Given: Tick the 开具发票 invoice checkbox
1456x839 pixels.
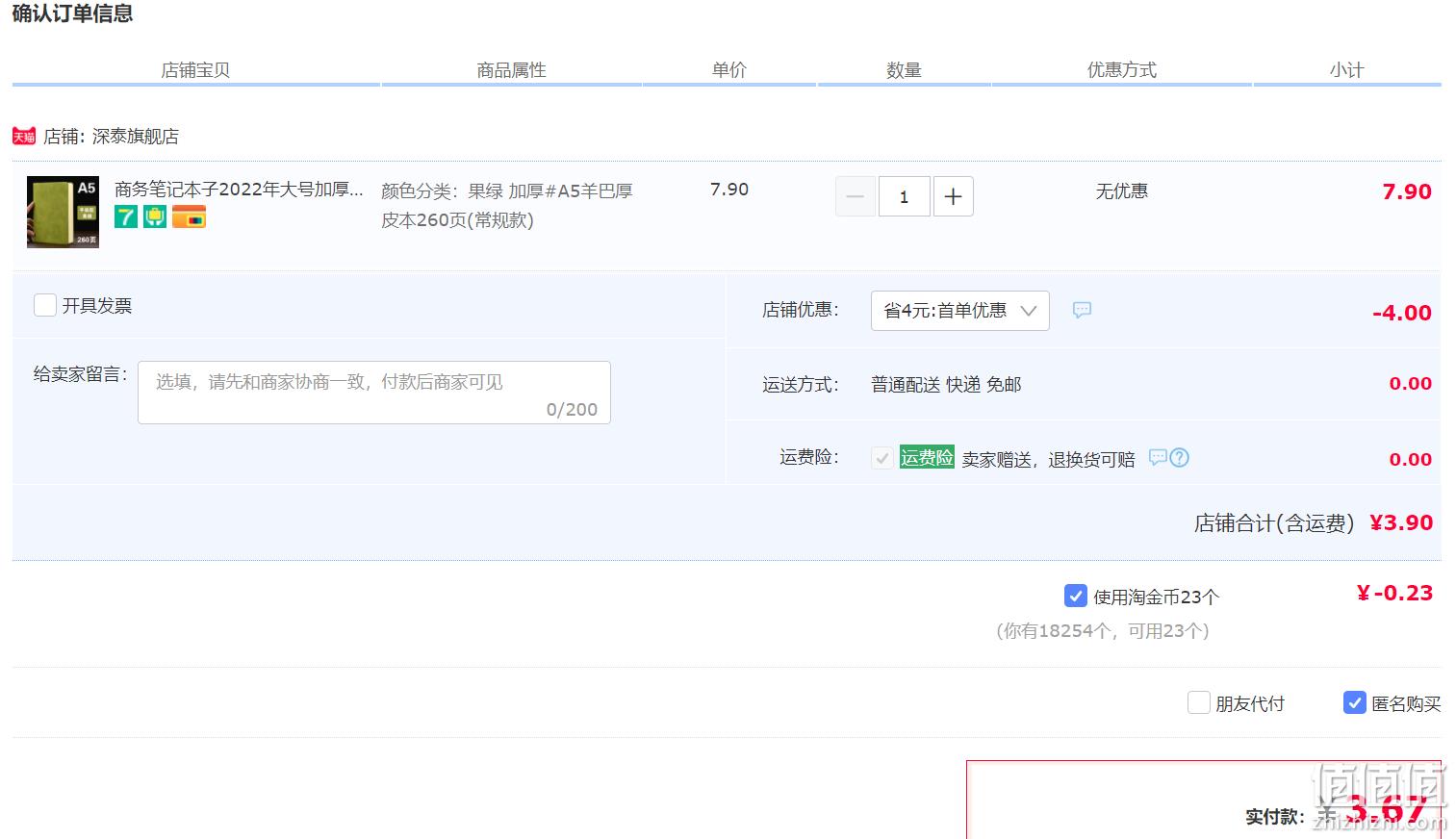Looking at the screenshot, I should pos(45,305).
